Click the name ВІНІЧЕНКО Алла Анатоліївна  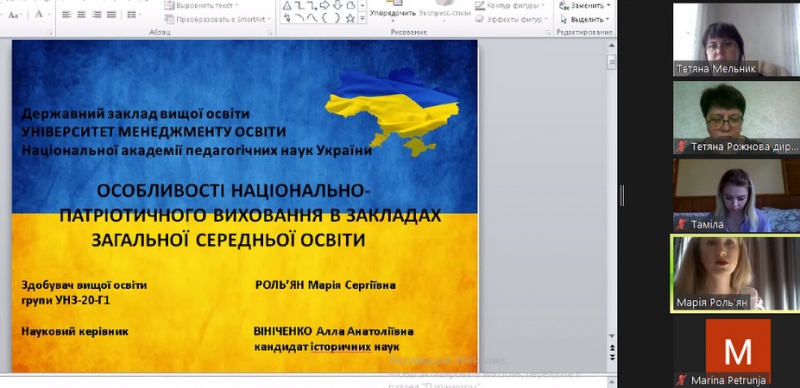pyautogui.click(x=334, y=331)
